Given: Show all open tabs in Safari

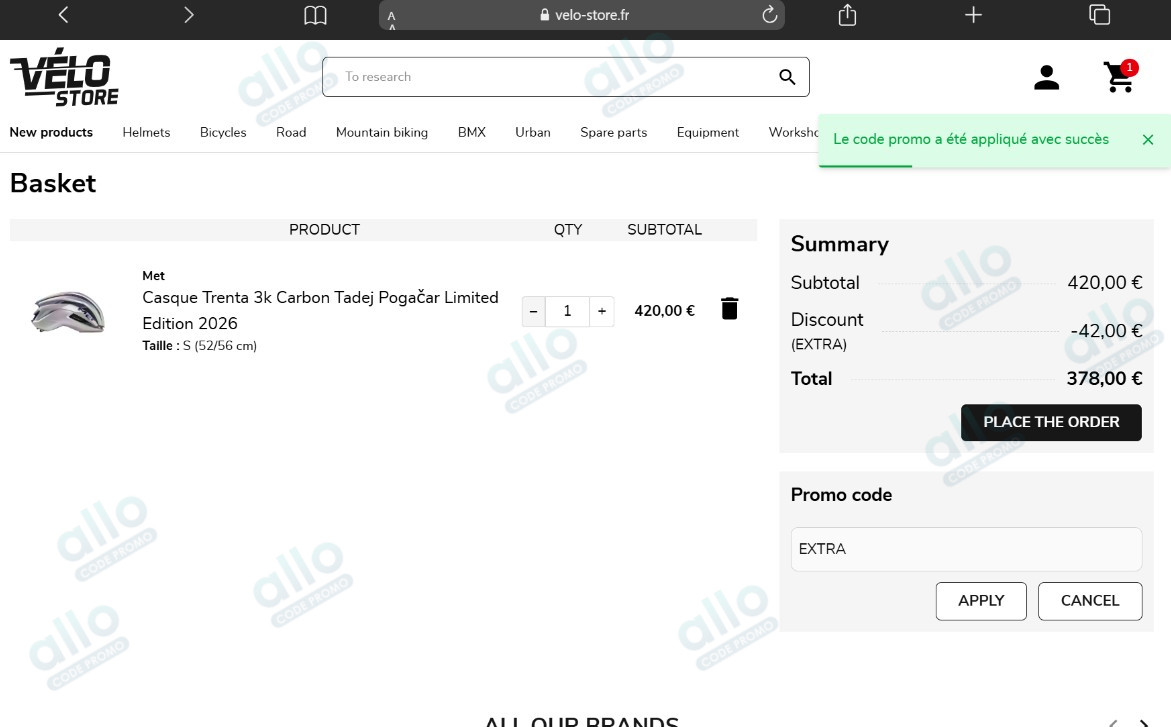Looking at the screenshot, I should (x=1100, y=15).
